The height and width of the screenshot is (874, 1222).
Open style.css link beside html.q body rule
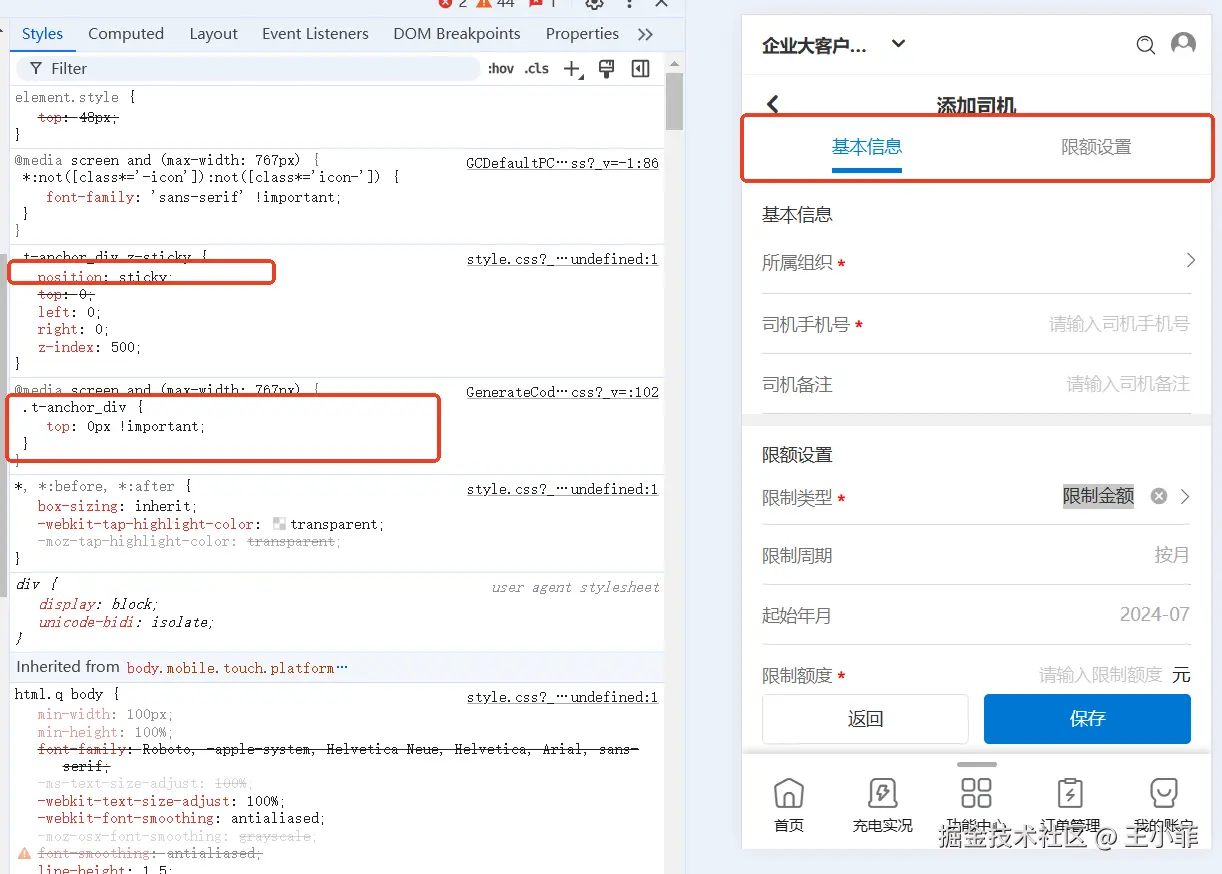(563, 697)
